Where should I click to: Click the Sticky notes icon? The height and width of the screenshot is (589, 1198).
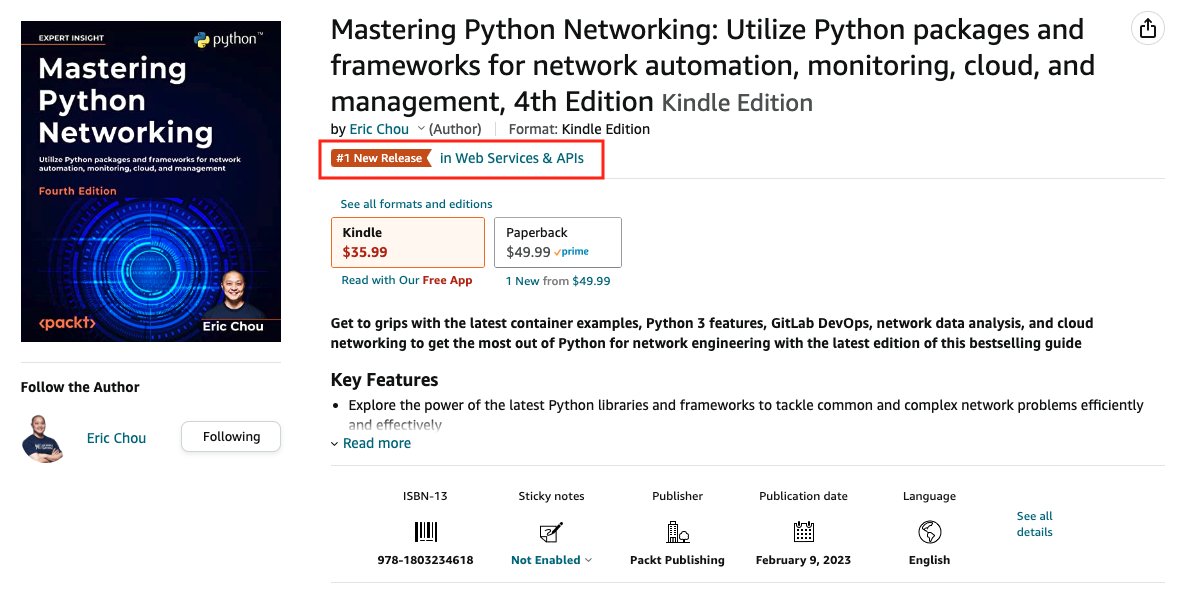tap(551, 532)
